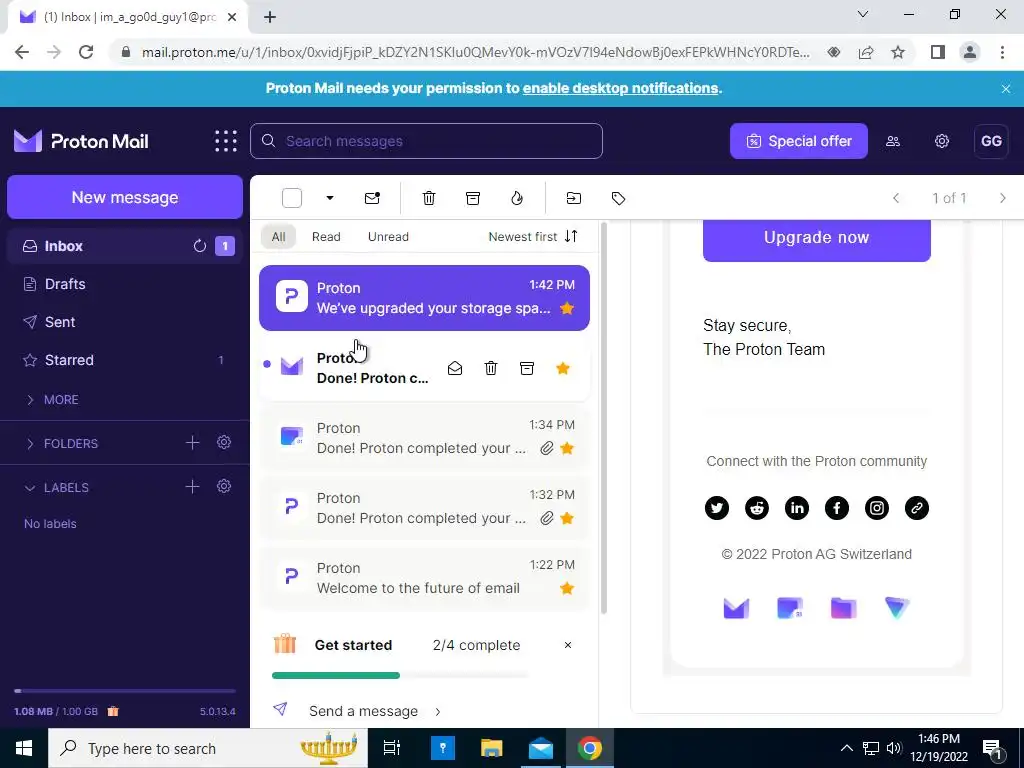Show the hidden system tray icons

coord(846,748)
